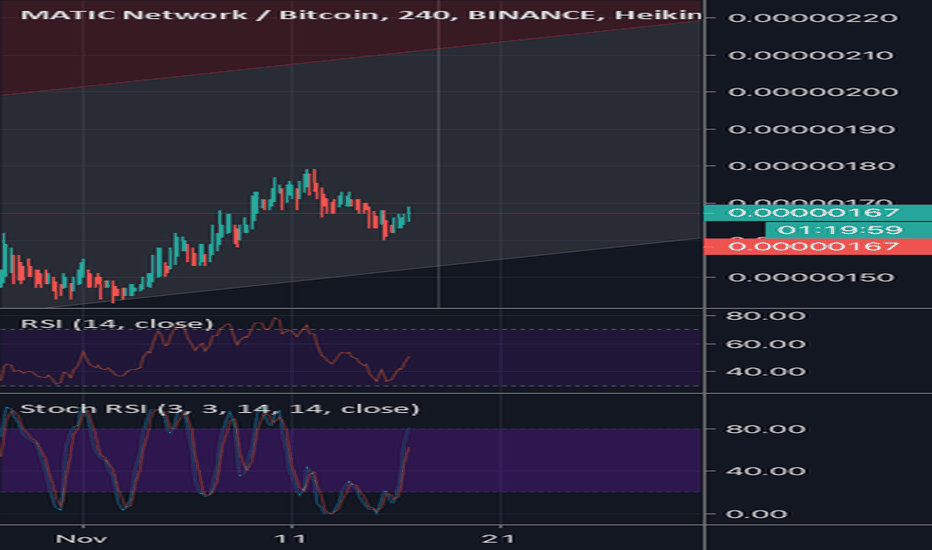This screenshot has height=550, width=932.
Task: Click the Stoch RSI 40.00 scale value
Action: 766,471
